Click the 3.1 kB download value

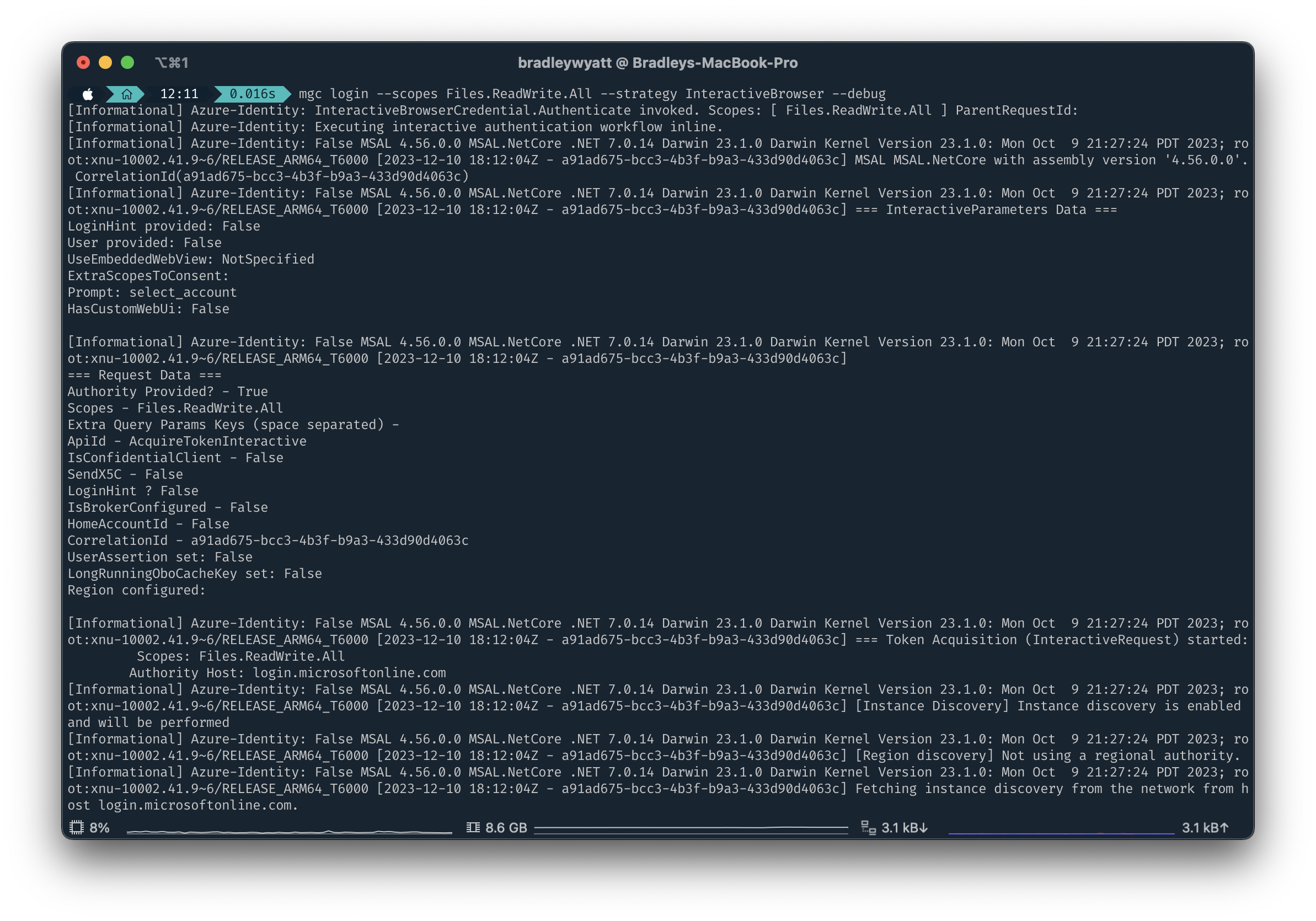pyautogui.click(x=905, y=827)
